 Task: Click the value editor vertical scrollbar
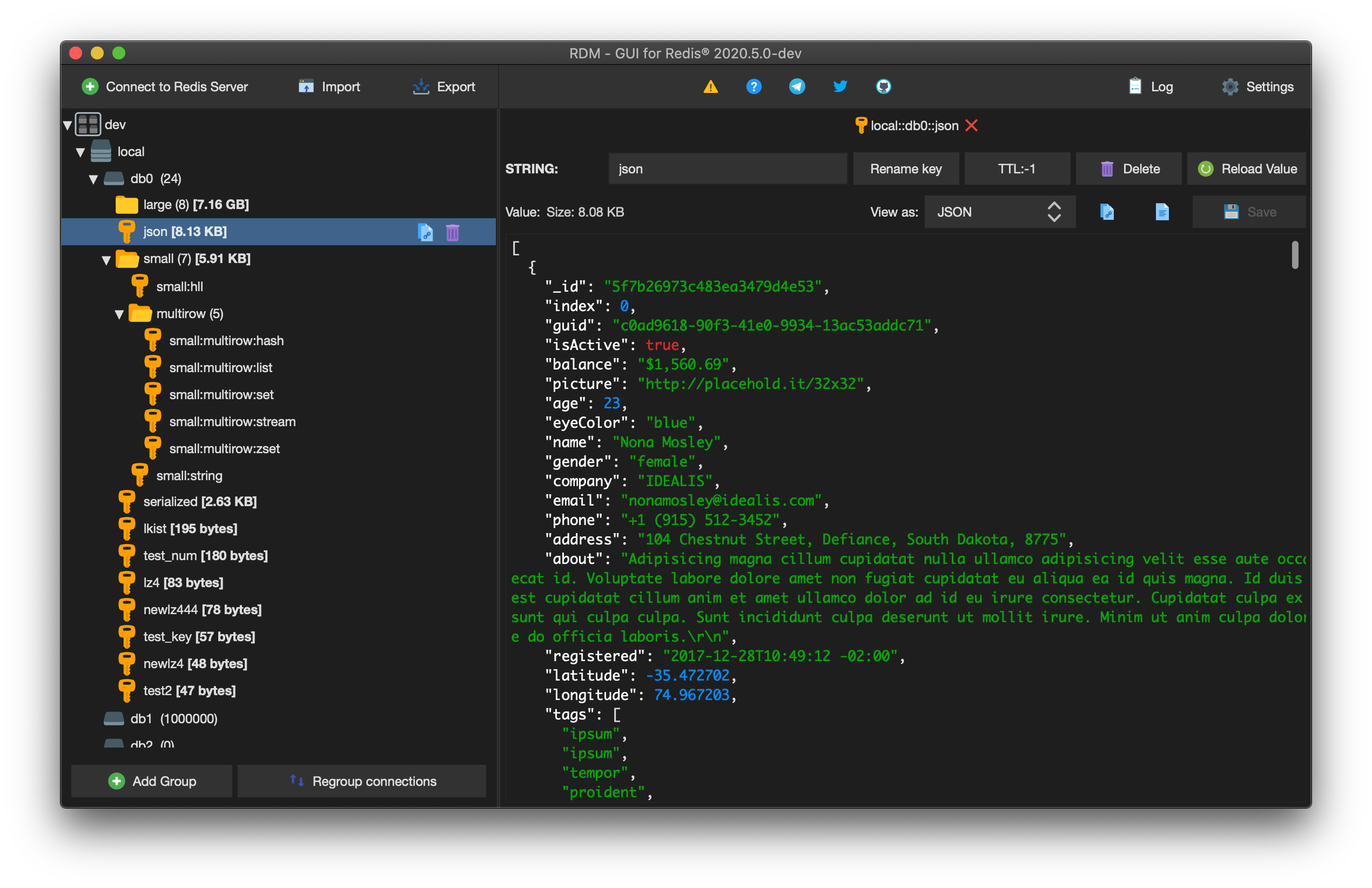(1295, 255)
